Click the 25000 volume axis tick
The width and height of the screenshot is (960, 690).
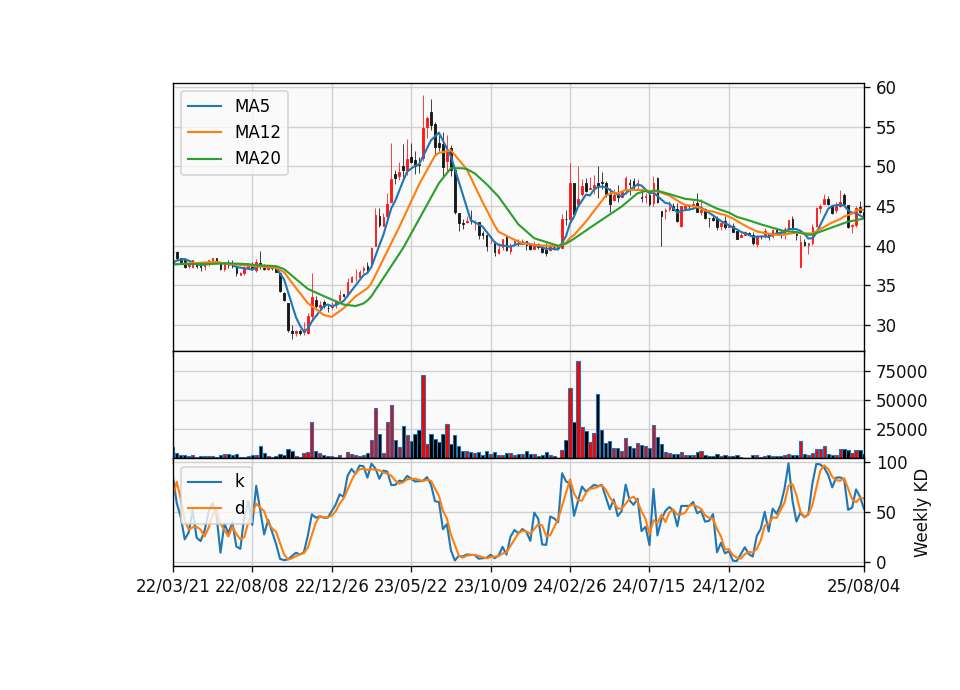pos(901,430)
